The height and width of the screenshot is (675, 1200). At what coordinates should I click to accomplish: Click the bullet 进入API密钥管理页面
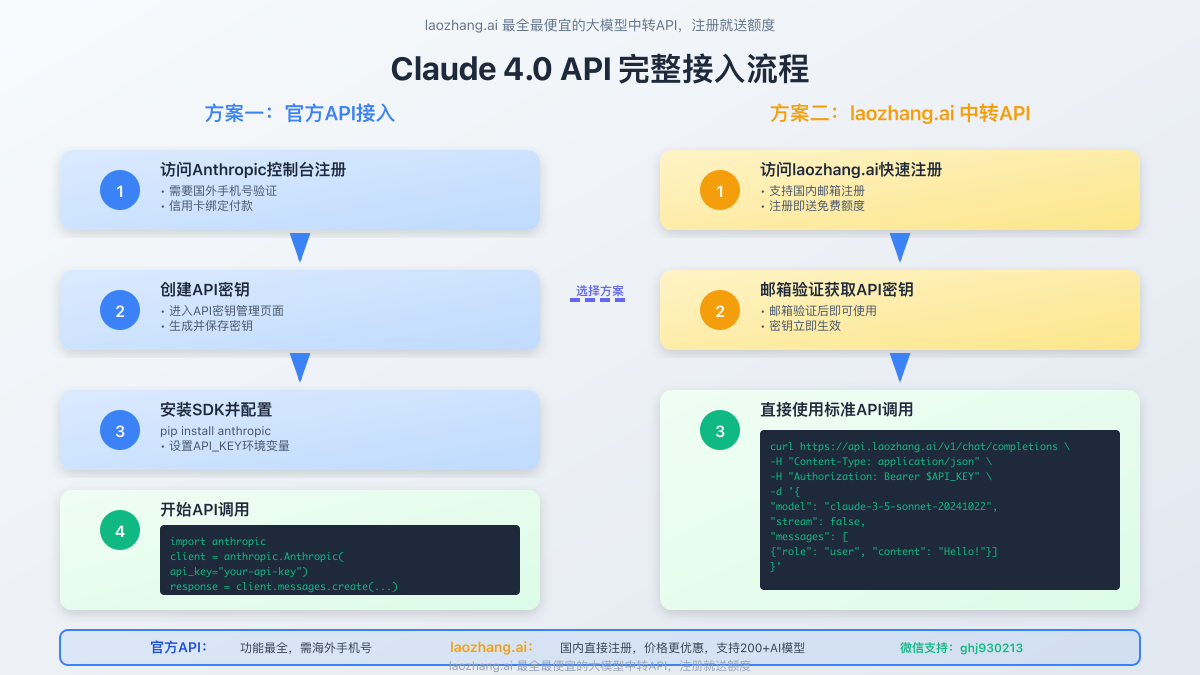tap(221, 310)
